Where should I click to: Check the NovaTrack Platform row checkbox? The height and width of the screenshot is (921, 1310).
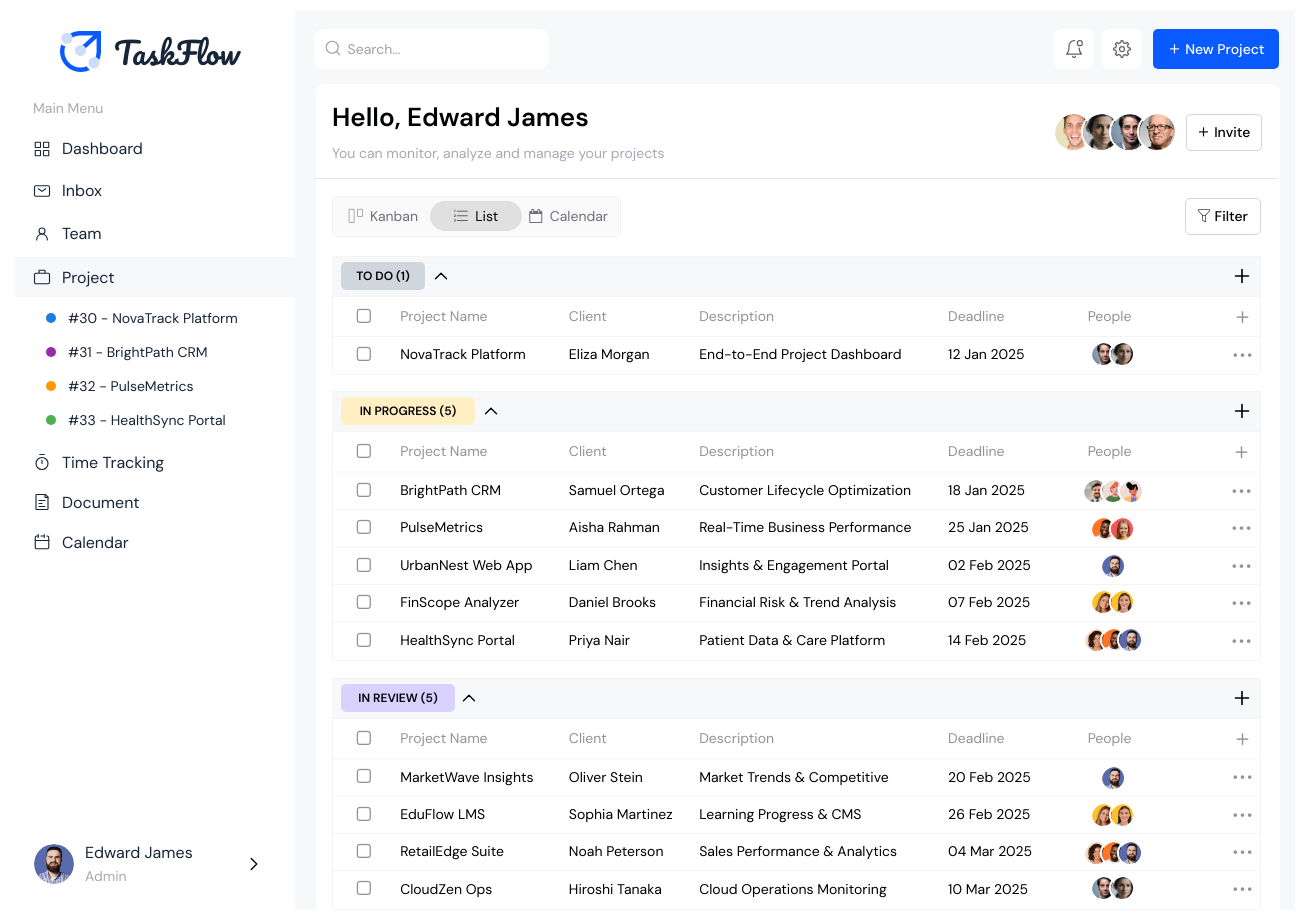point(364,354)
